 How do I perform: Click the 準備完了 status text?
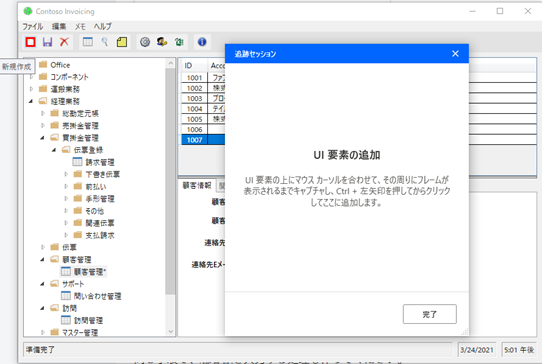[x=40, y=350]
